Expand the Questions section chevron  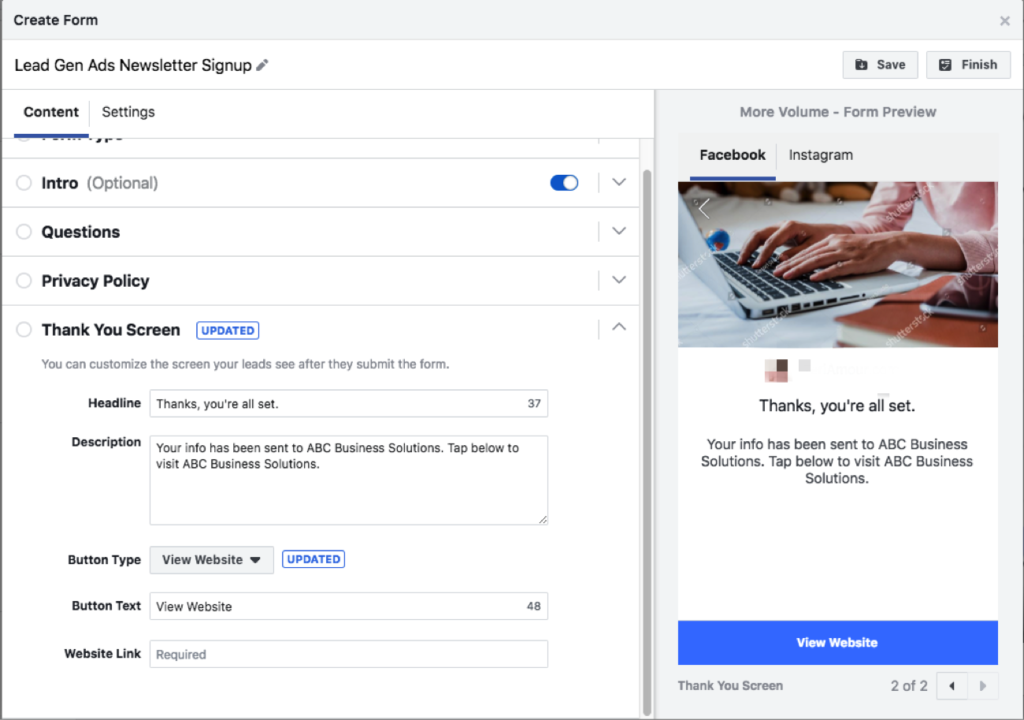(x=619, y=232)
